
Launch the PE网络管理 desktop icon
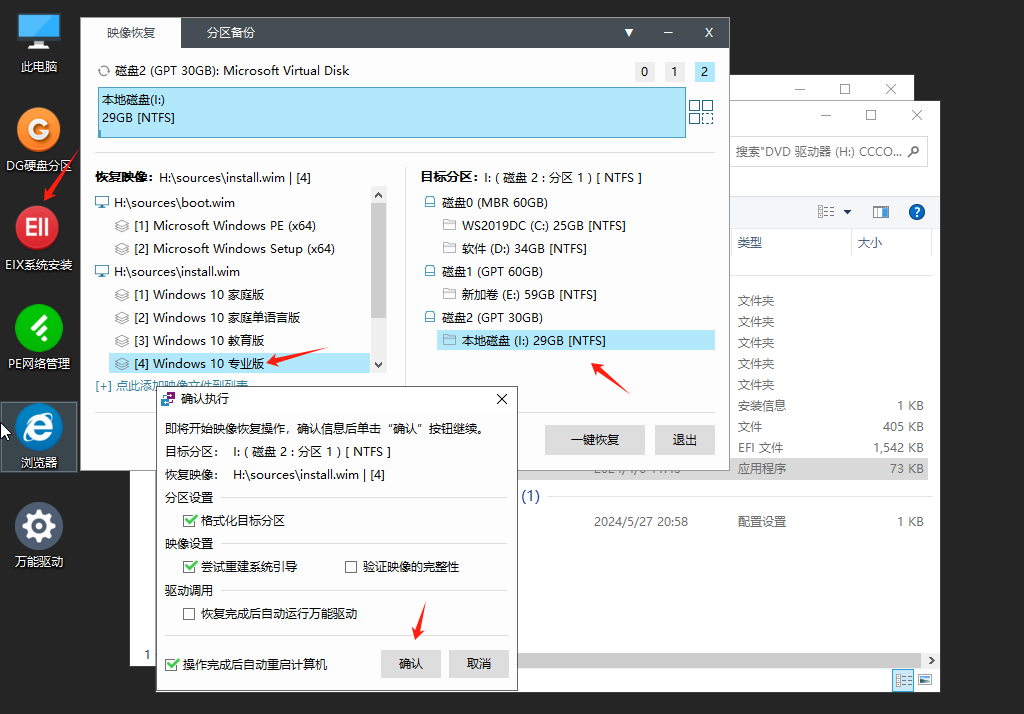click(x=39, y=338)
